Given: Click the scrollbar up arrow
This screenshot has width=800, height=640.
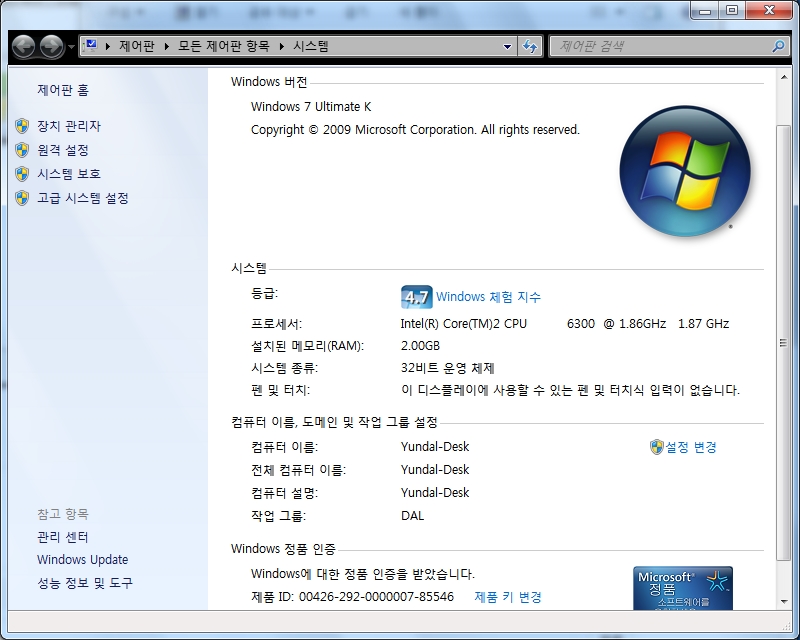Looking at the screenshot, I should pos(784,77).
